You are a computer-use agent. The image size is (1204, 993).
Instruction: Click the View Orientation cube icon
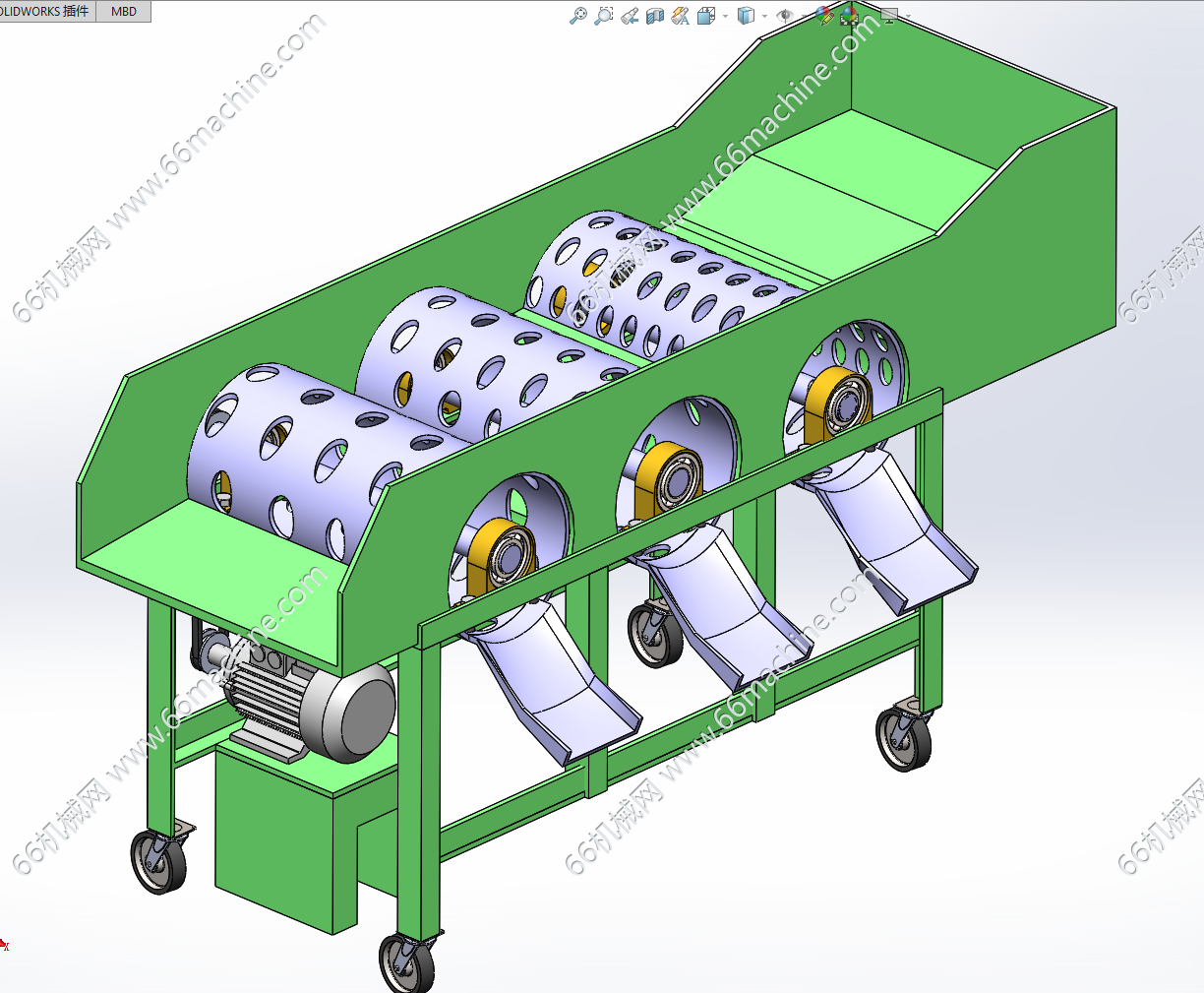pyautogui.click(x=706, y=15)
